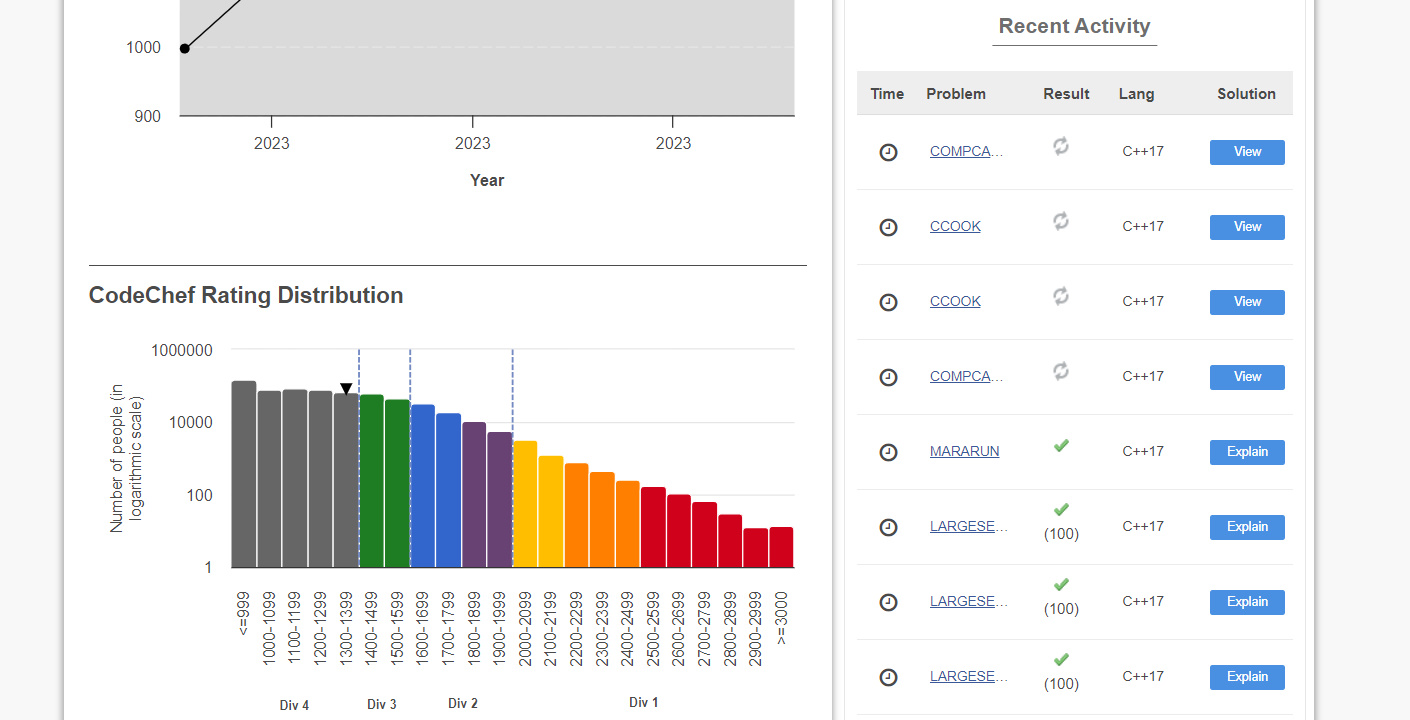Click View button in second CCOOK row
This screenshot has height=720, width=1410.
1247,302
